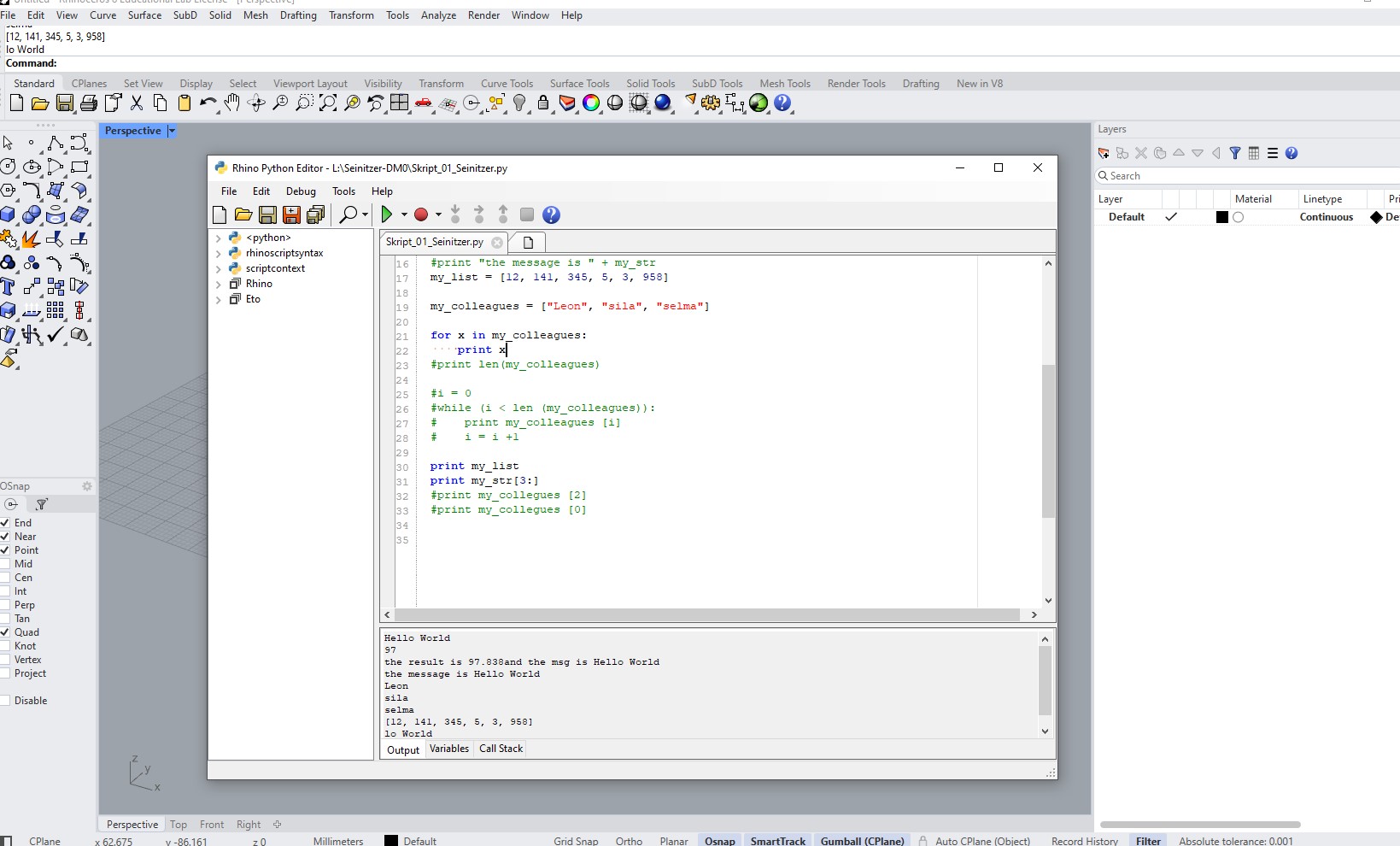Enable the Disable checkbox under OSnap

[7, 700]
